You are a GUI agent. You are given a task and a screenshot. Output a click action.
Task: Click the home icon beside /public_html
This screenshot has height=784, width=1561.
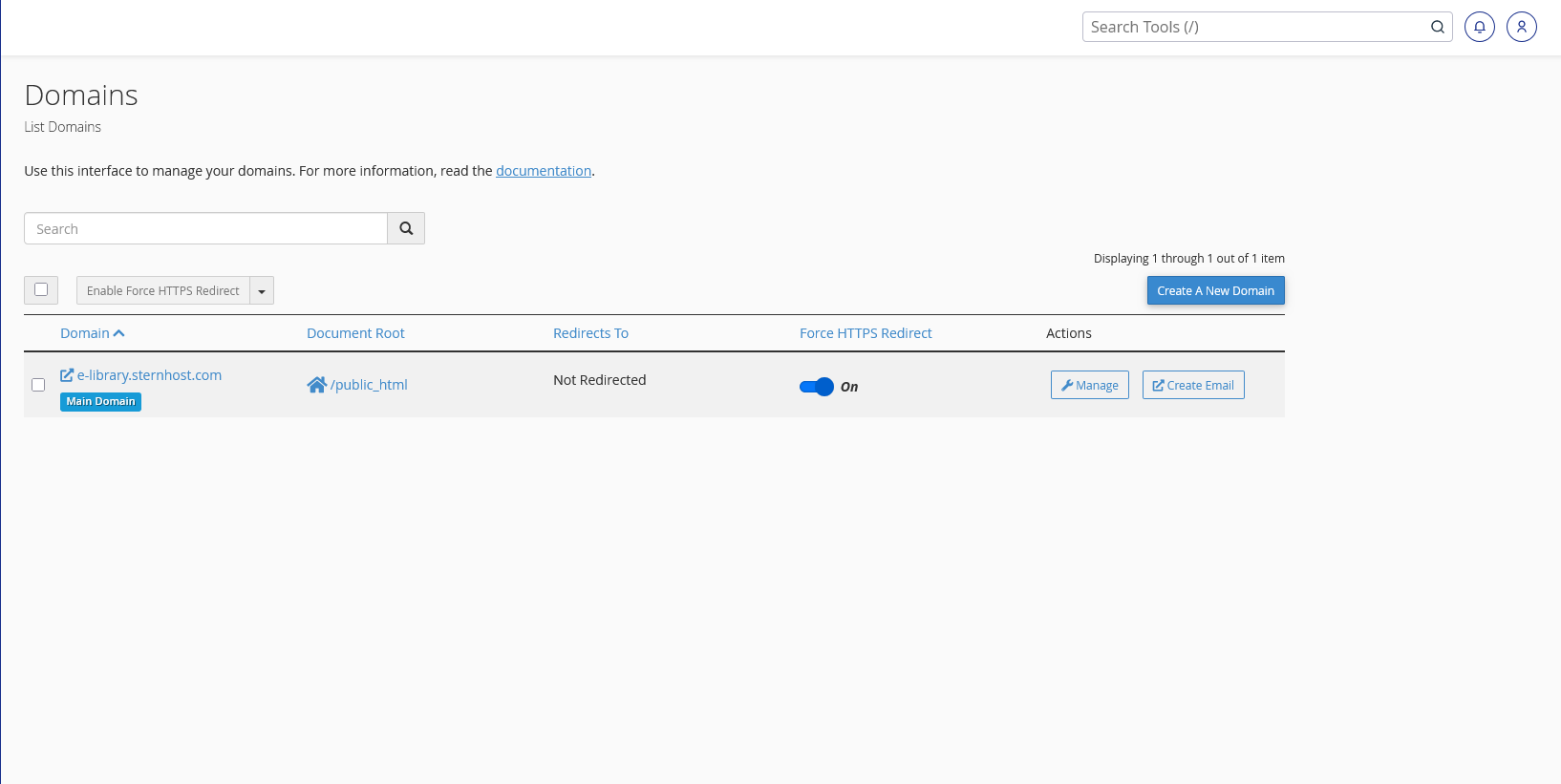click(316, 385)
